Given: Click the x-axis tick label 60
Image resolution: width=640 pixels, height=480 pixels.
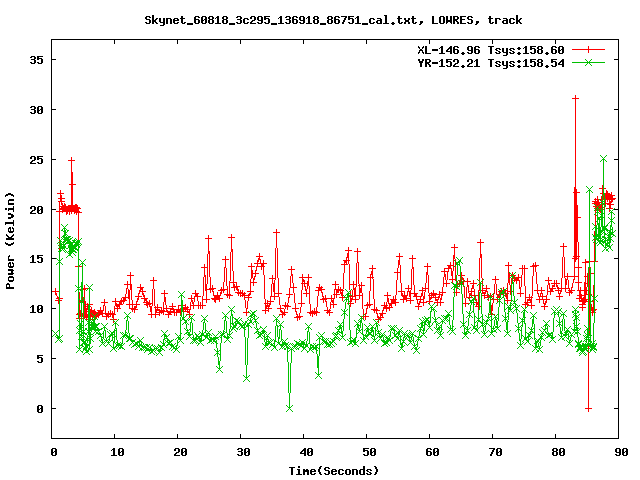Looking at the screenshot, I should click(x=432, y=452).
